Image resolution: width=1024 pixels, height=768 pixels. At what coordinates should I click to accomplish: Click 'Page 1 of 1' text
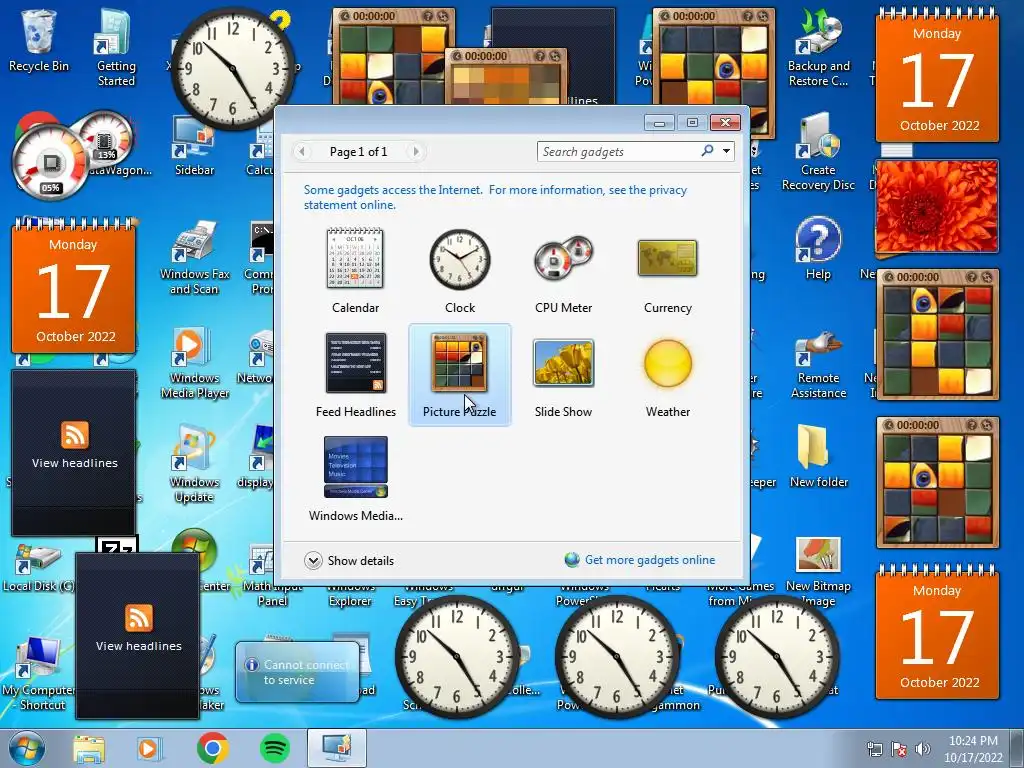358,152
